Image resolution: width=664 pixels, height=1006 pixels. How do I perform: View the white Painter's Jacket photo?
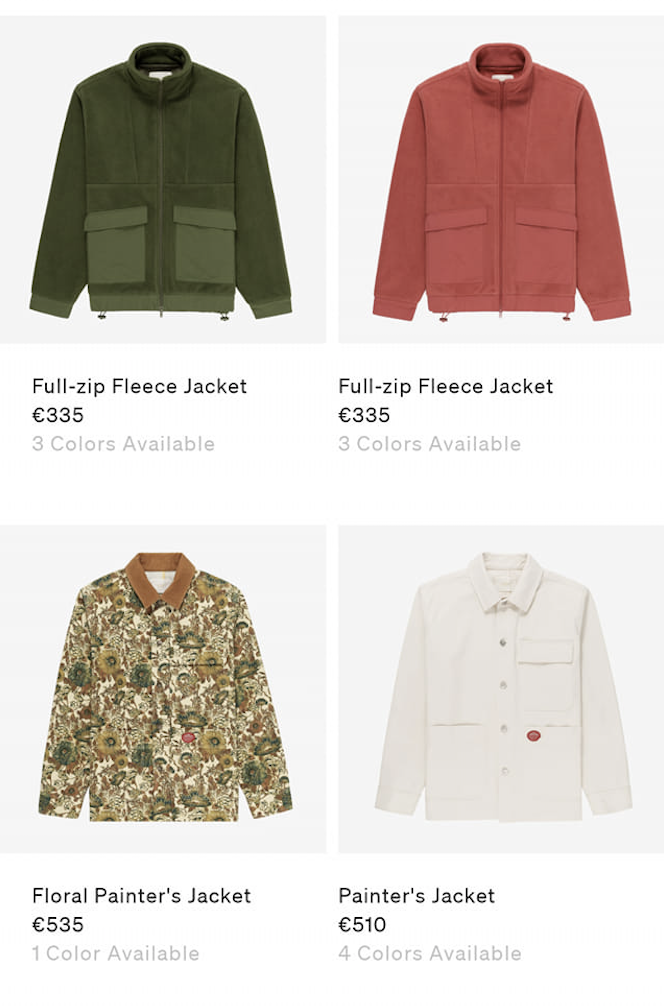(501, 689)
